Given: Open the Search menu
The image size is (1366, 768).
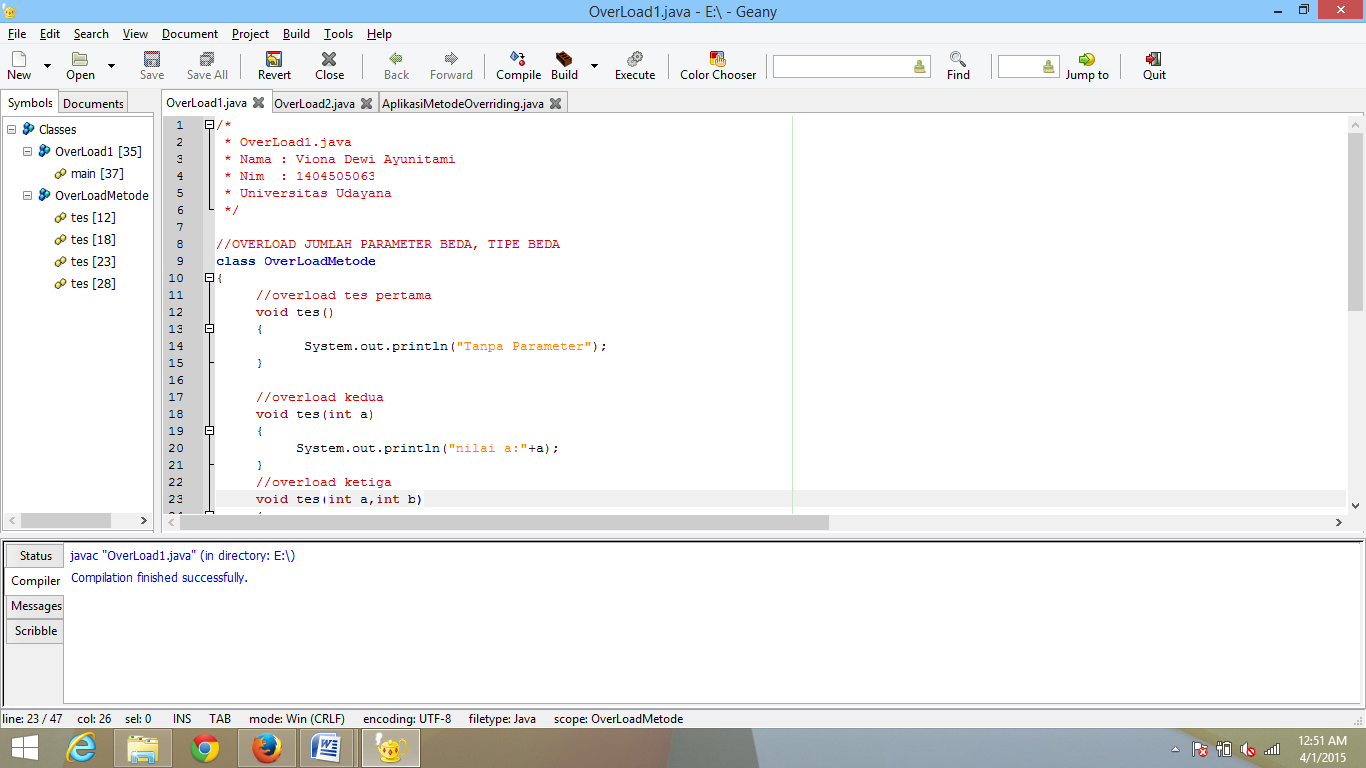Looking at the screenshot, I should pyautogui.click(x=91, y=34).
